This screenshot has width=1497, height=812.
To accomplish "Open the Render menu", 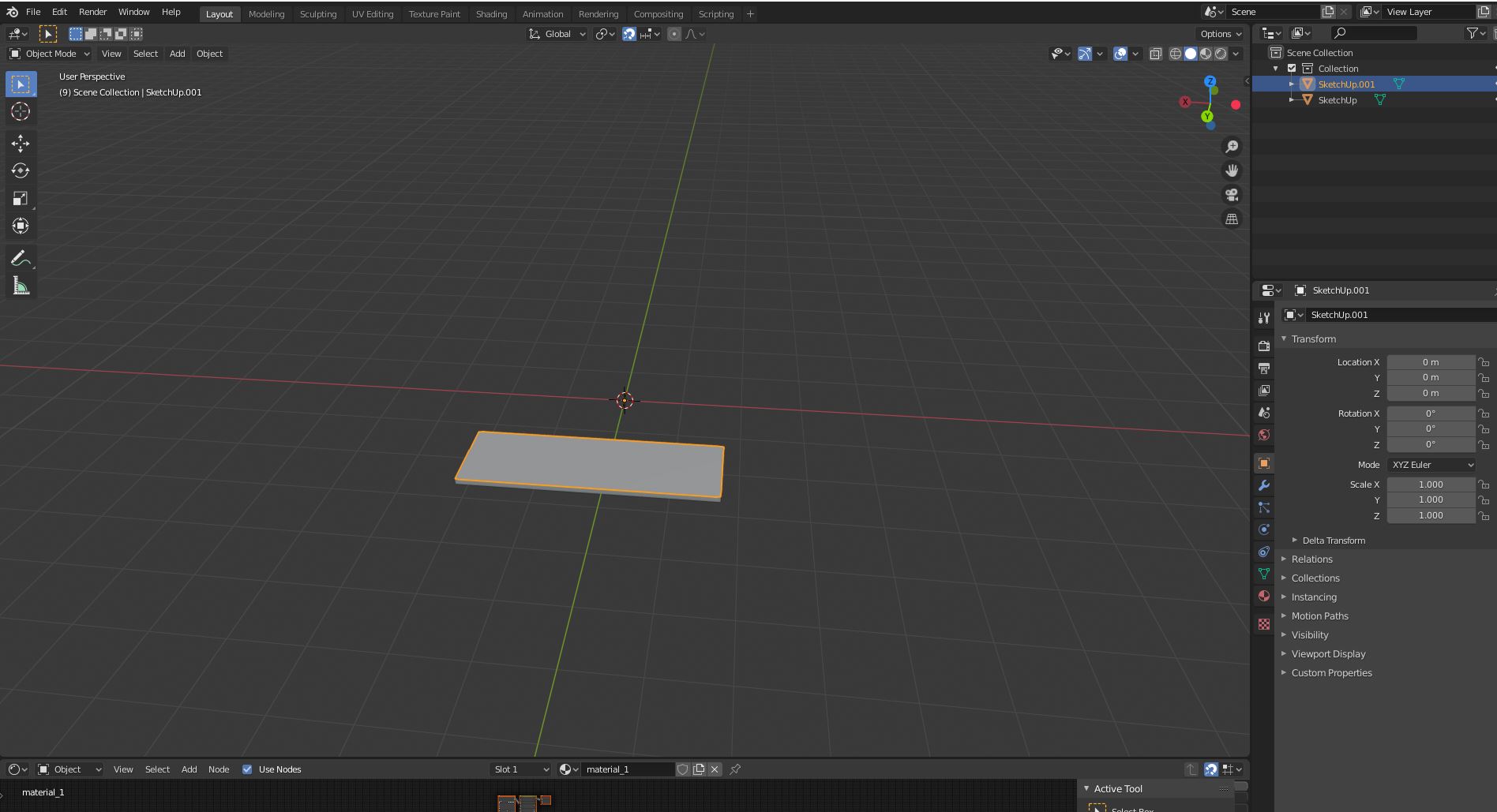I will 92,12.
